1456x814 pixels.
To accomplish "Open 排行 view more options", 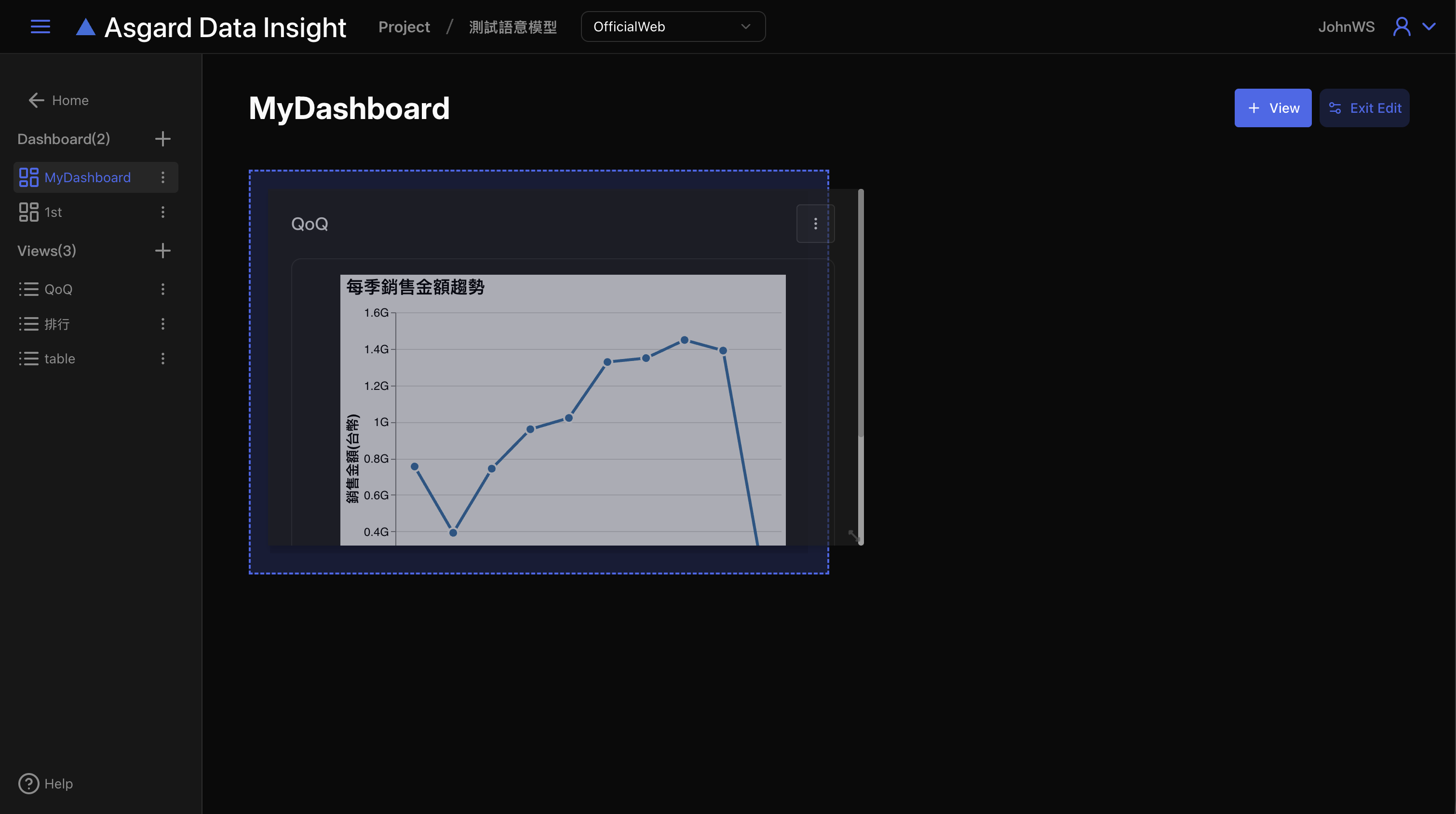I will click(x=163, y=324).
